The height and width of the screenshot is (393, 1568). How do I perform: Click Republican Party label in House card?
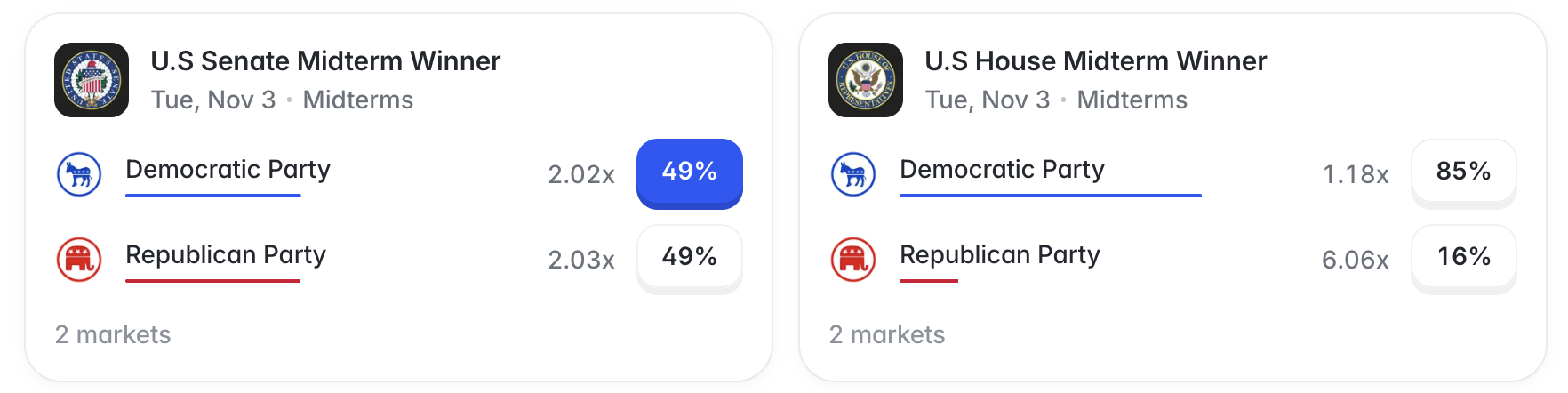coord(1000,254)
